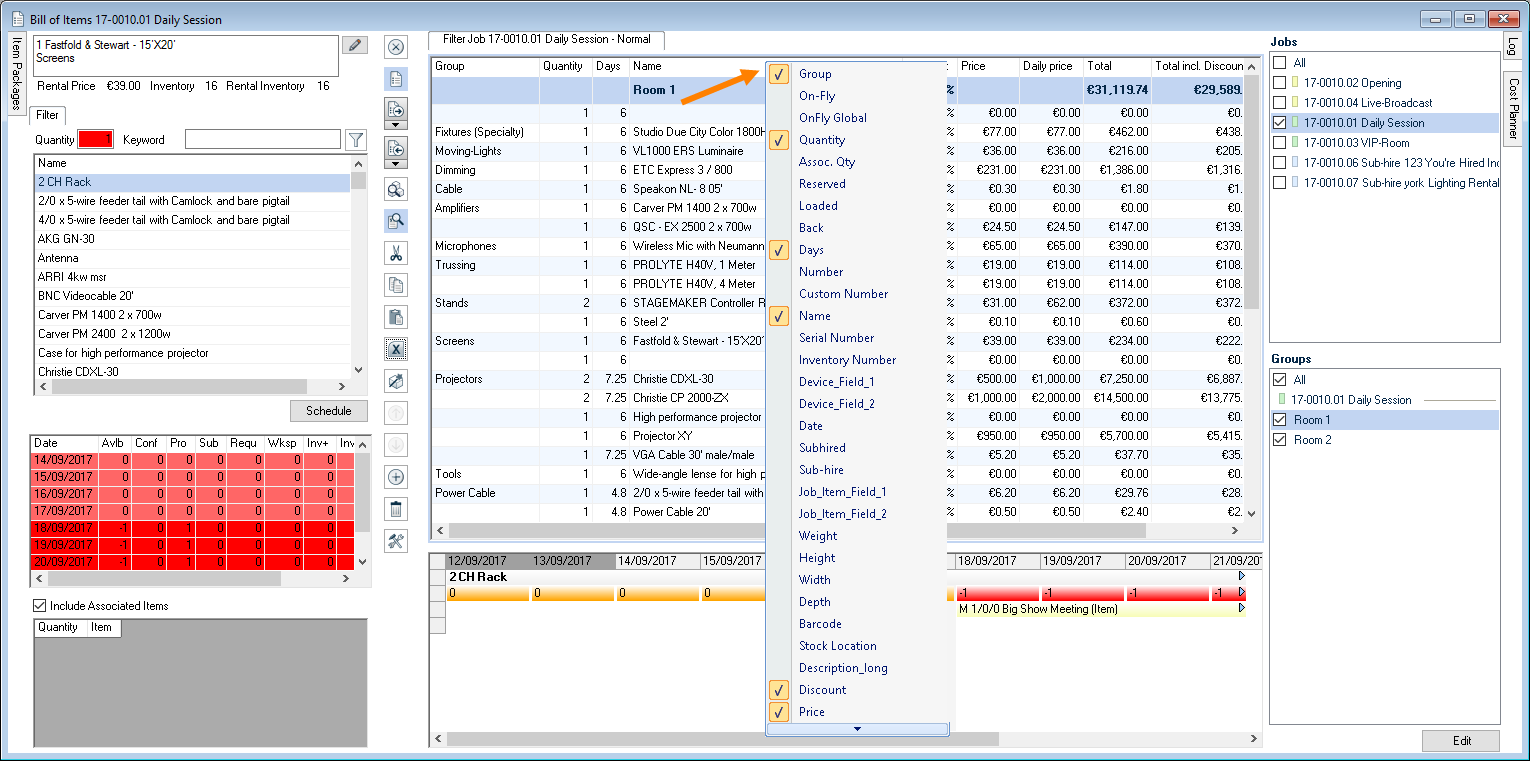The image size is (1530, 761).
Task: Click the Edit button below Groups
Action: point(1461,741)
